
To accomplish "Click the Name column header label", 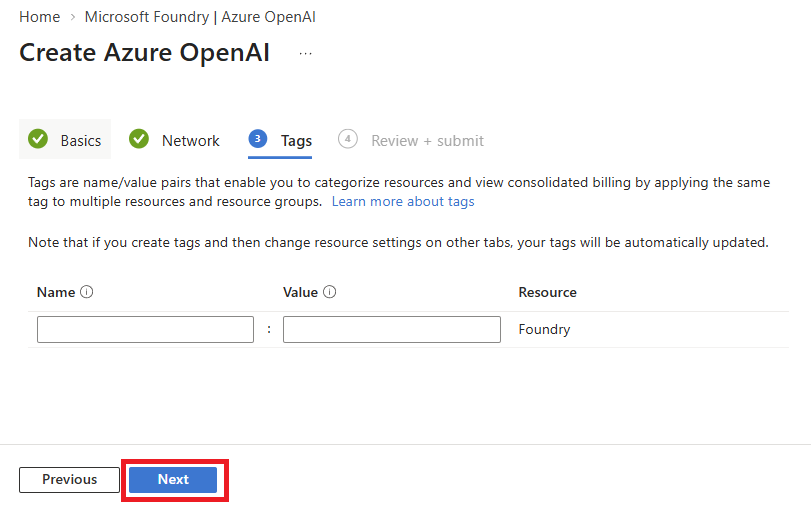I will coord(56,292).
